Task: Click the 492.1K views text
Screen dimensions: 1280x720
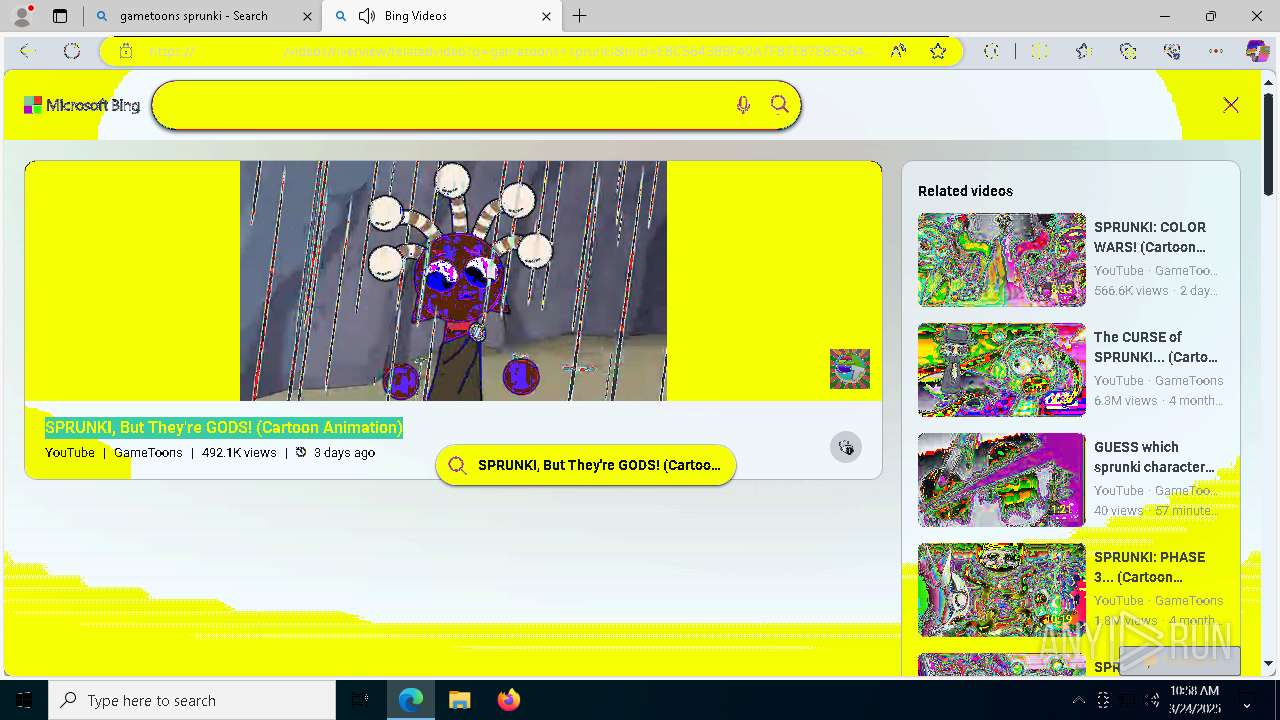Action: 239,453
